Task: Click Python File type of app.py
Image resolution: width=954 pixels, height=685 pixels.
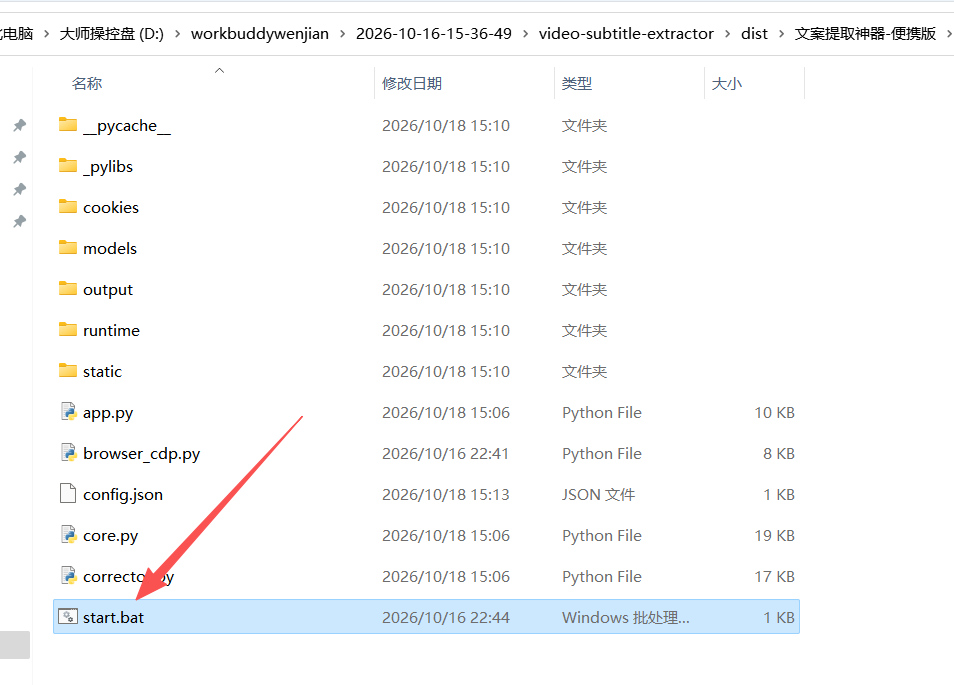Action: coord(602,412)
